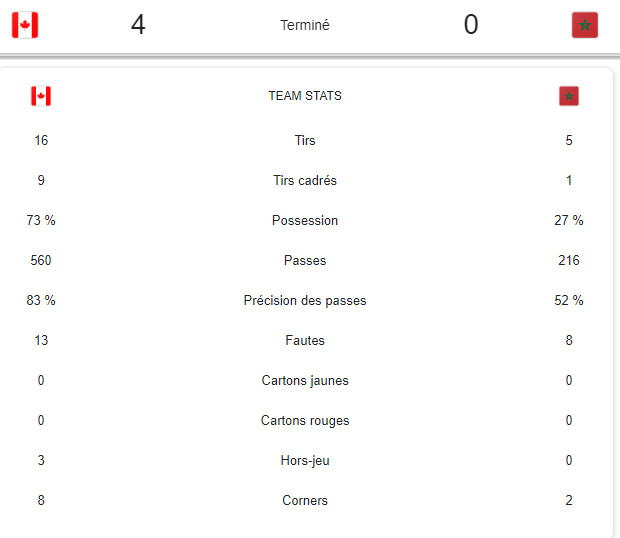This screenshot has width=620, height=538.
Task: Click Canada's score of 4
Action: (x=138, y=25)
